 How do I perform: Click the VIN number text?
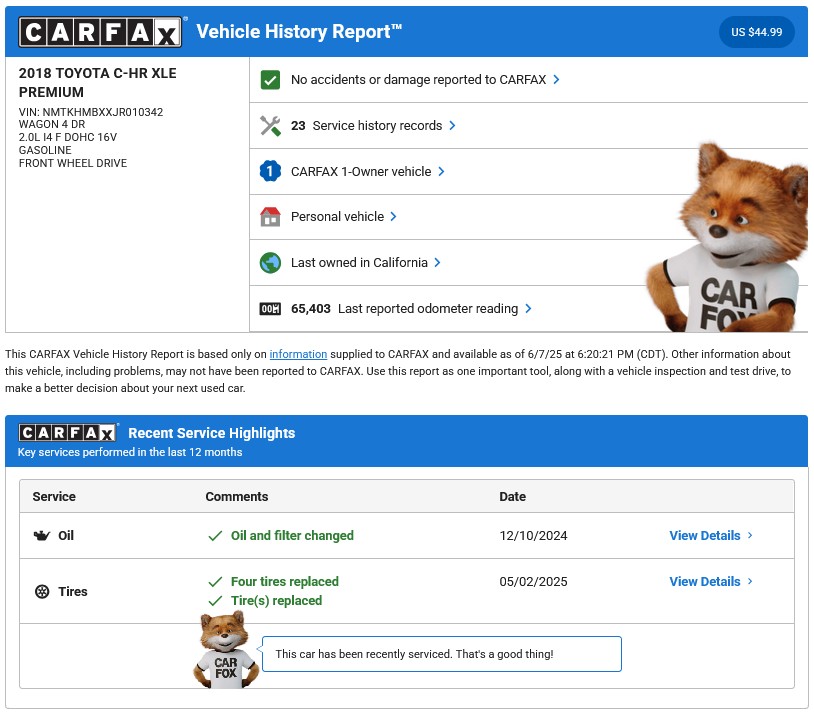click(x=91, y=112)
